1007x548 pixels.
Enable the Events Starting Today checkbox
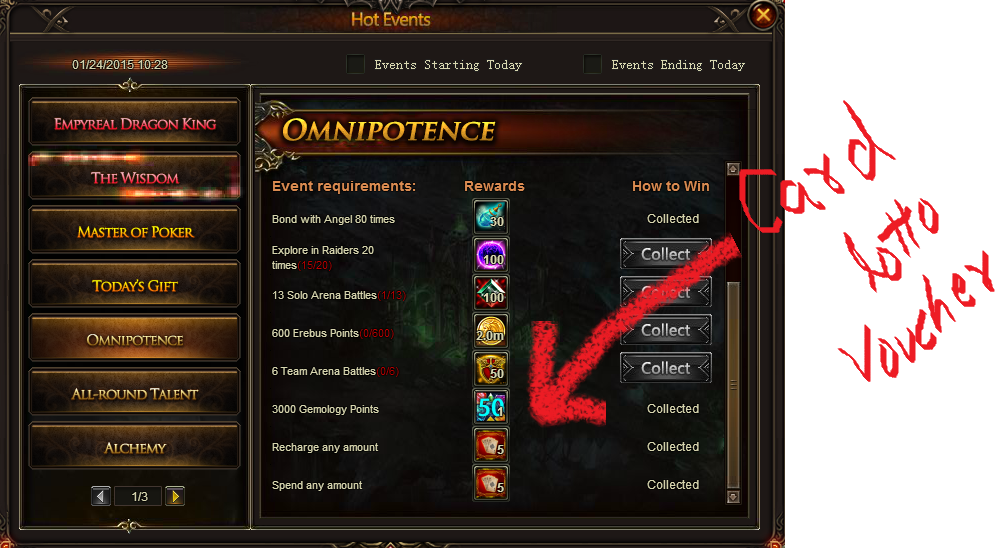click(x=355, y=64)
